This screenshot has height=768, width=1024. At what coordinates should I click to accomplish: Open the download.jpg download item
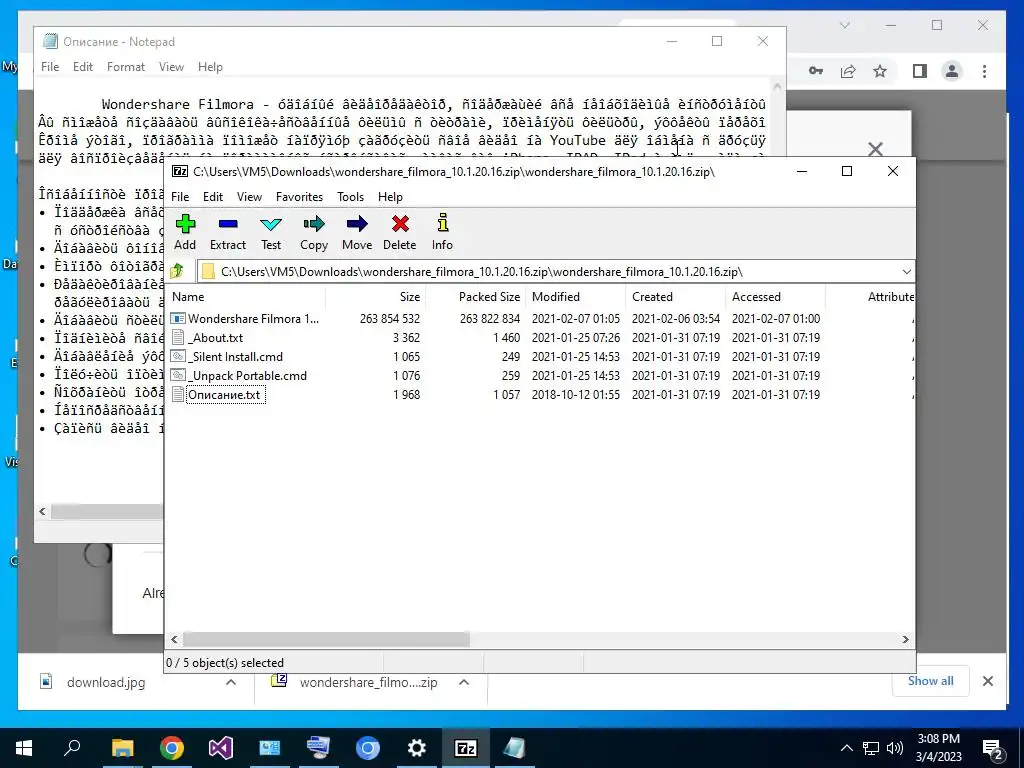(105, 682)
